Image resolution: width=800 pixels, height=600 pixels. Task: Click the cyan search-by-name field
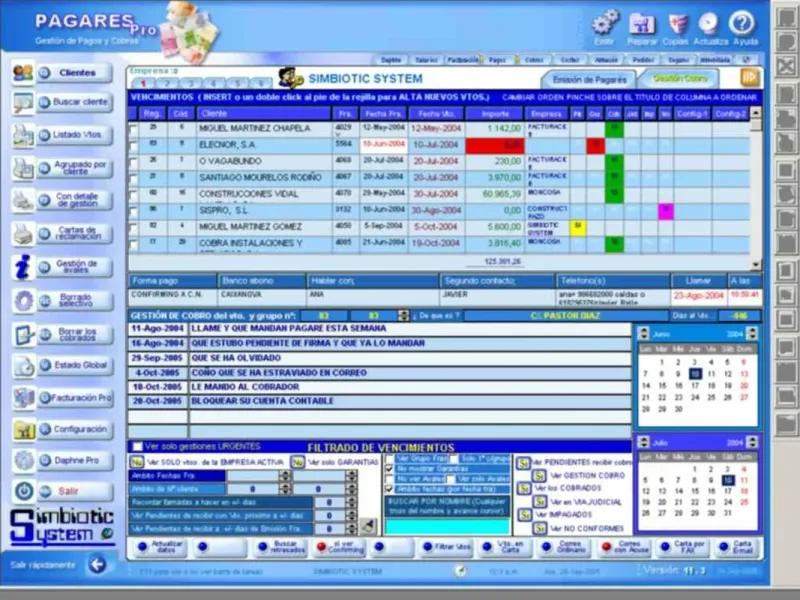[x=447, y=527]
